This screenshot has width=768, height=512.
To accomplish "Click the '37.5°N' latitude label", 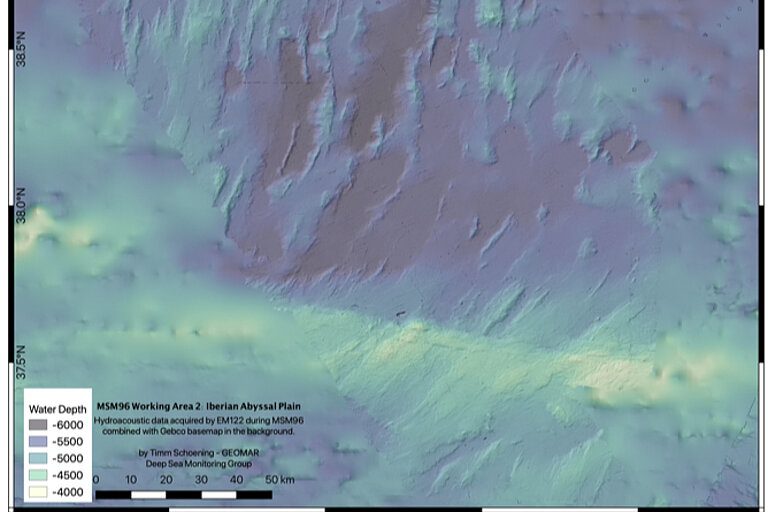I will [x=21, y=362].
